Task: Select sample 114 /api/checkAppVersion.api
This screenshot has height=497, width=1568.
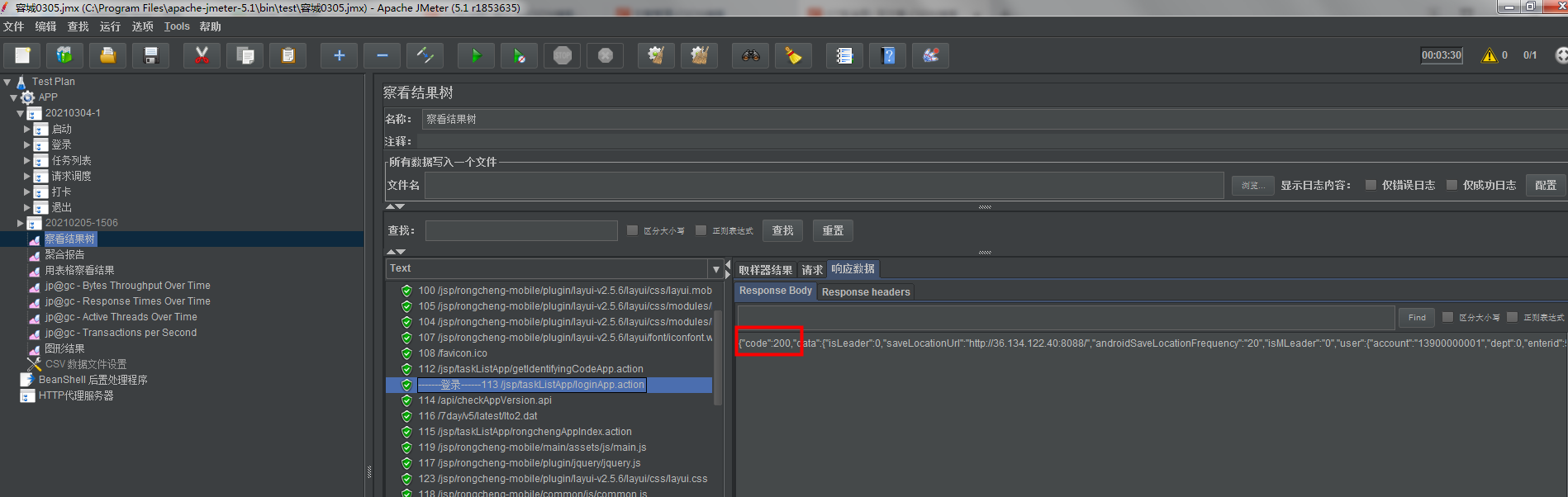Action: [x=485, y=400]
